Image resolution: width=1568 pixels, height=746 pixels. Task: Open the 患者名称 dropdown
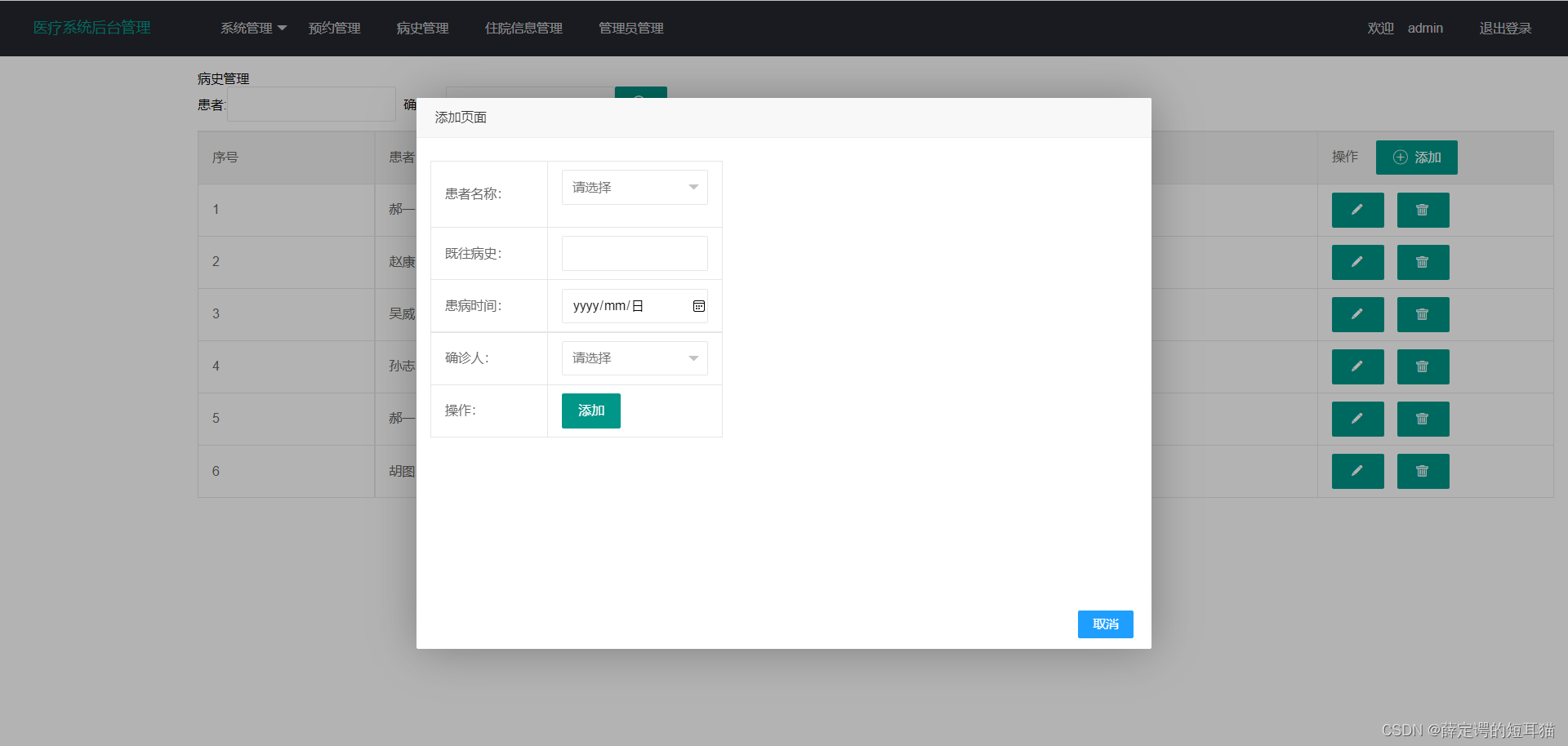(x=635, y=188)
